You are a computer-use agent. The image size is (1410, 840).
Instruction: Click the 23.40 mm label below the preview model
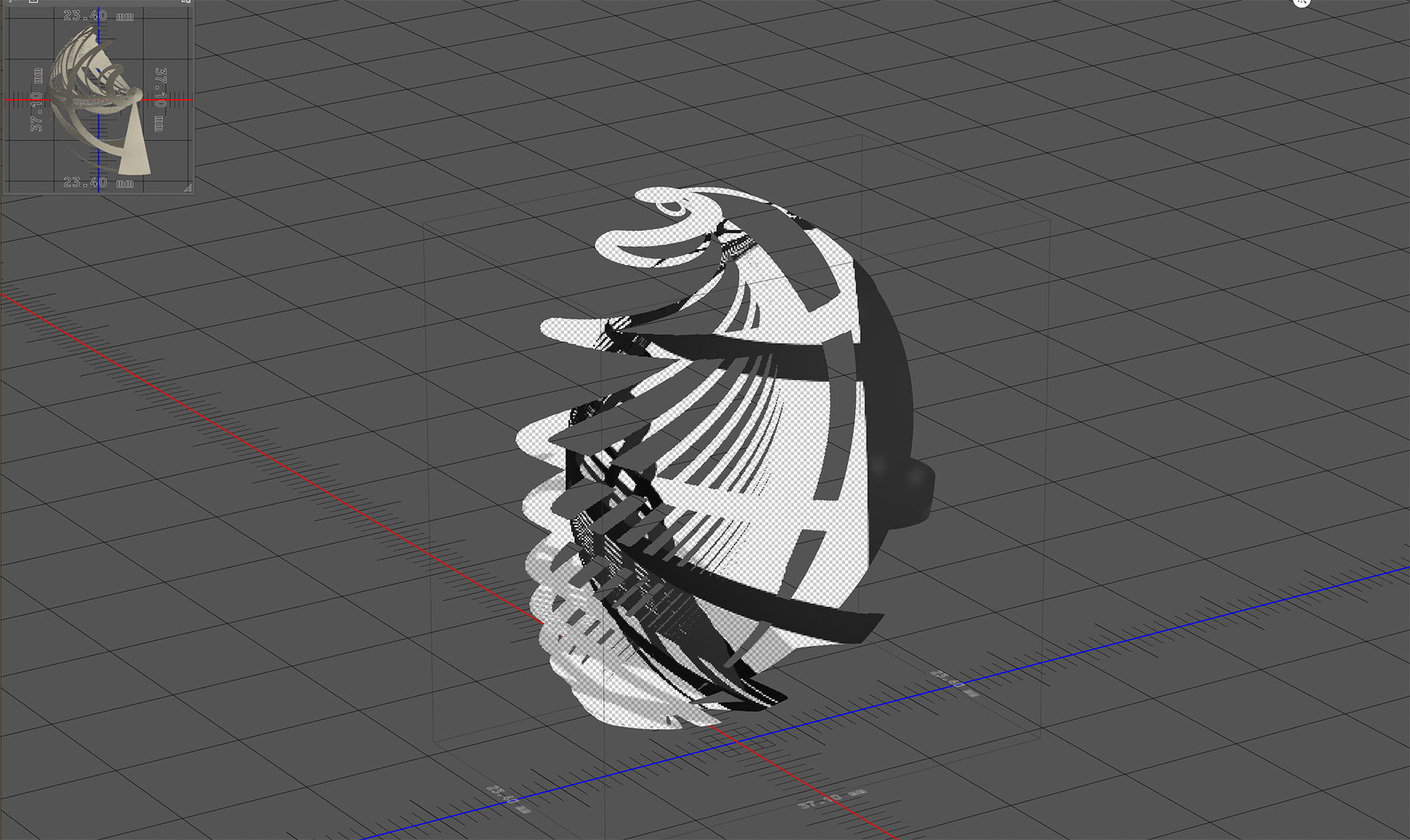(98, 182)
